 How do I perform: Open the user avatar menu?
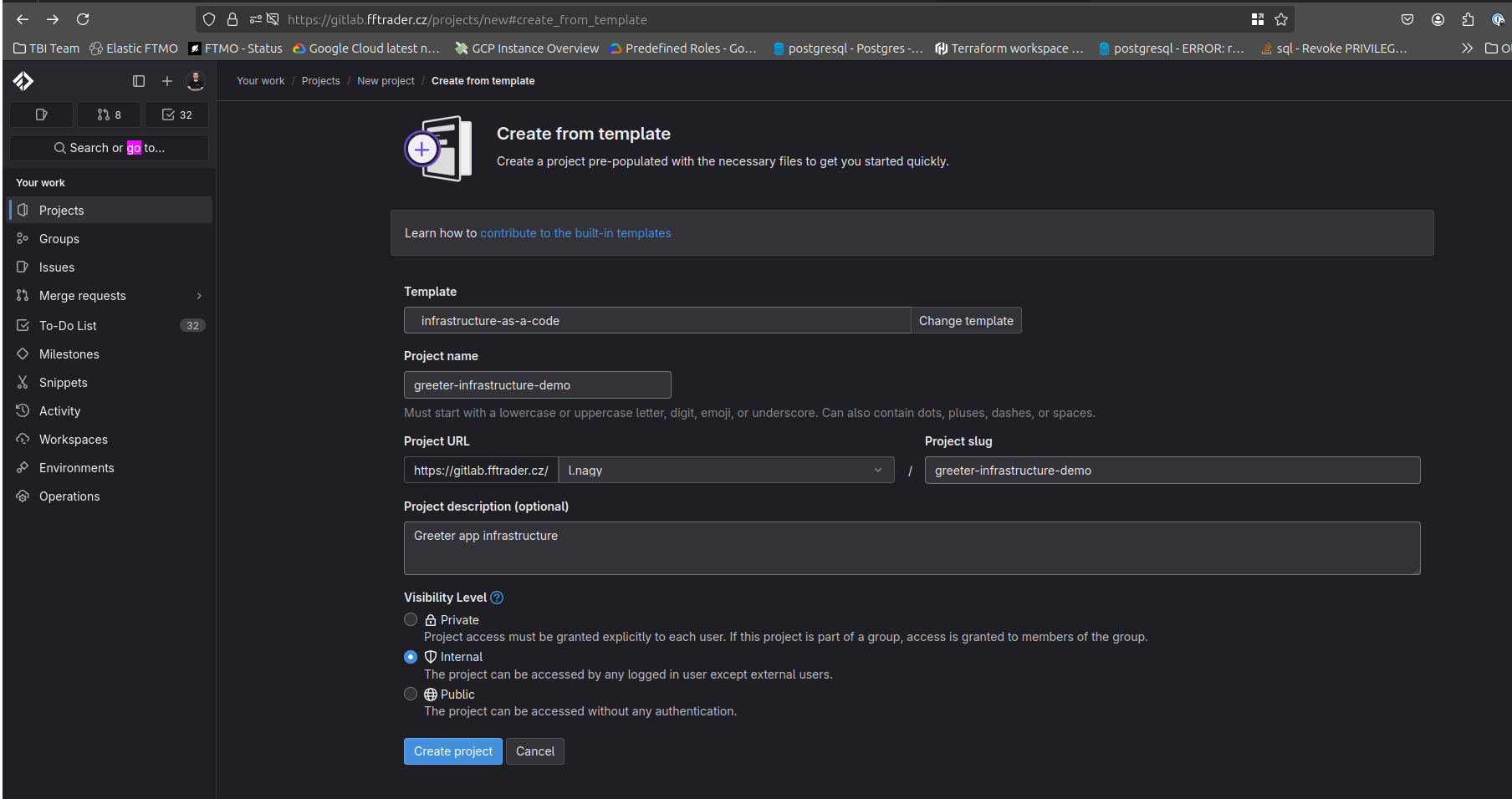click(x=196, y=81)
